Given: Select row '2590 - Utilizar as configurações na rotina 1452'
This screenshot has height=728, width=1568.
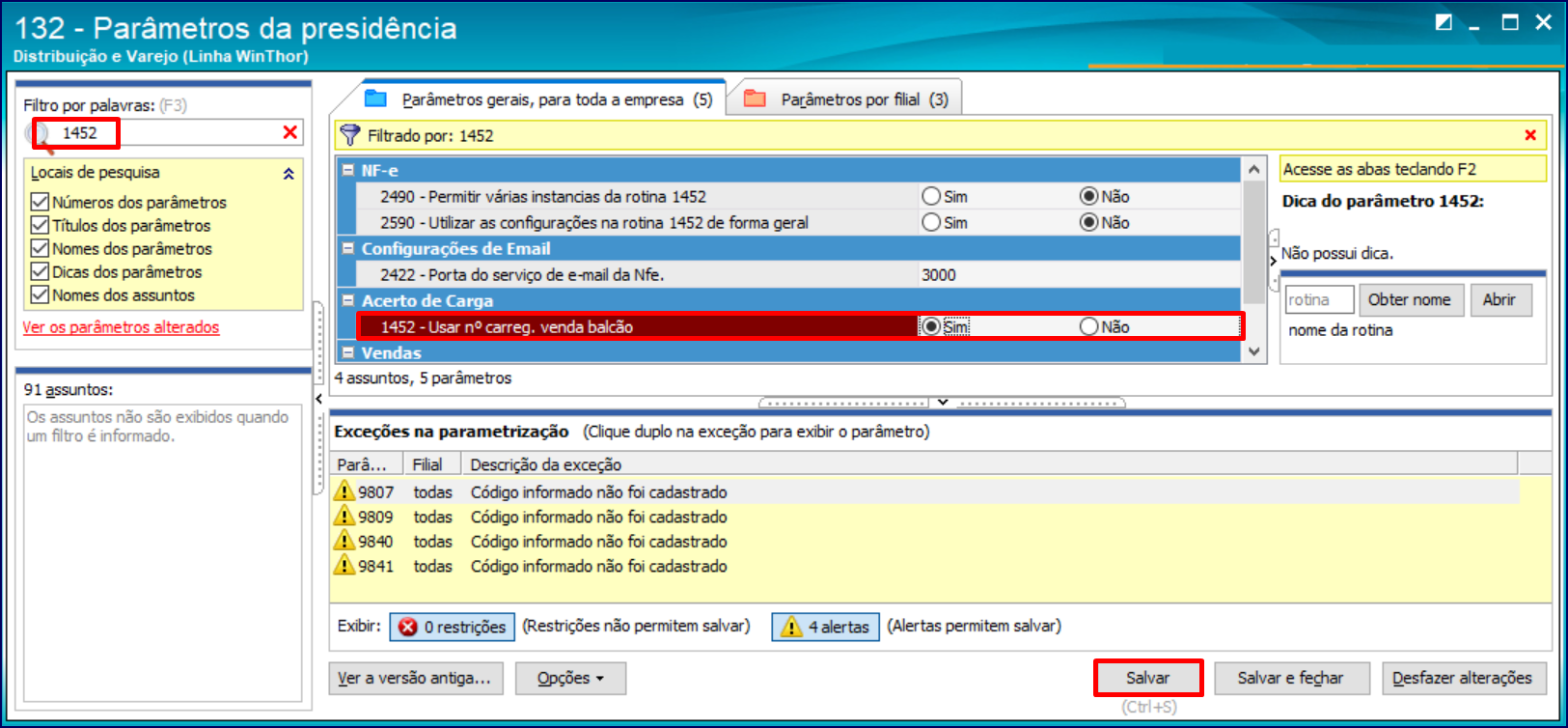Looking at the screenshot, I should tap(797, 222).
